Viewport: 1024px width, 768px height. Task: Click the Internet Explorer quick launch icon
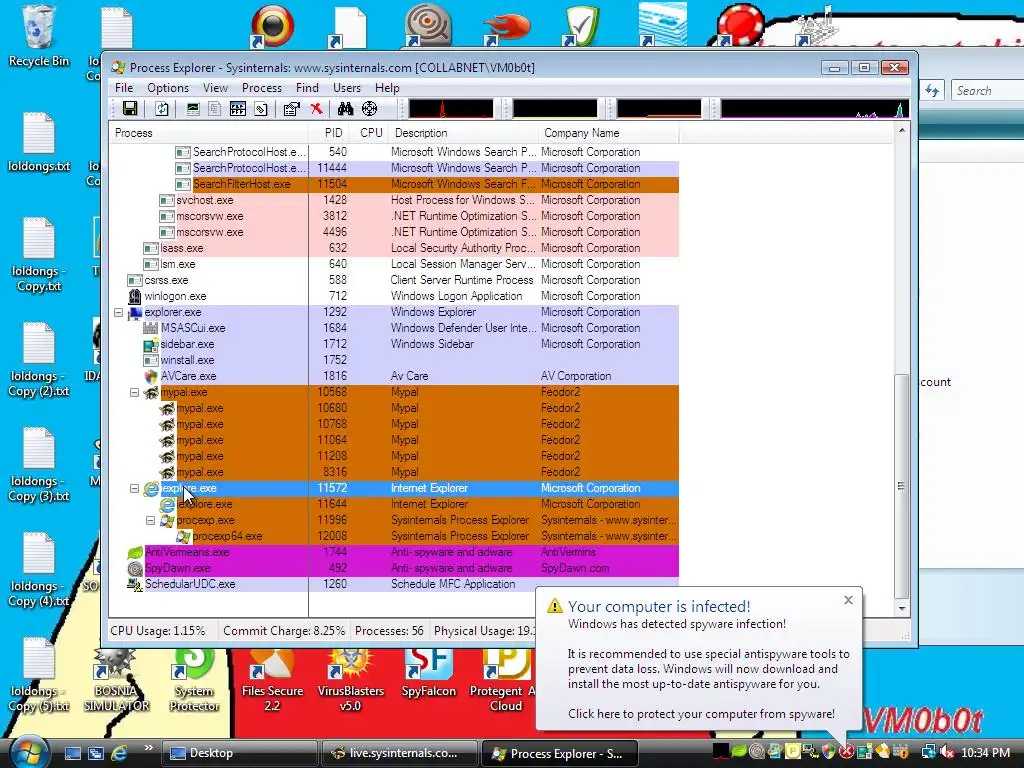pyautogui.click(x=119, y=753)
